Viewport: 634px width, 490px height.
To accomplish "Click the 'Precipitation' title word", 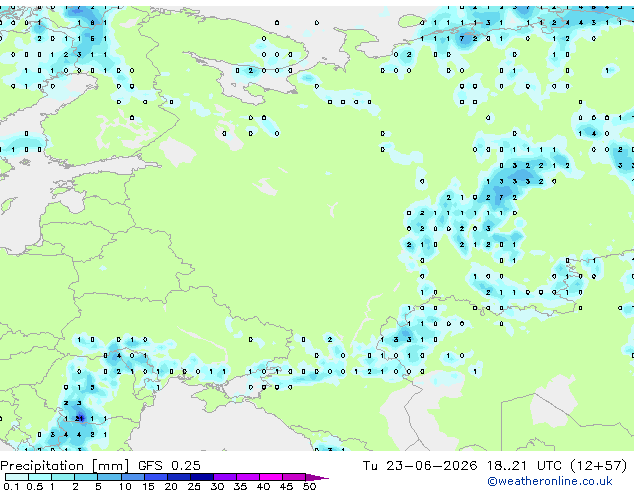I will point(42,466).
